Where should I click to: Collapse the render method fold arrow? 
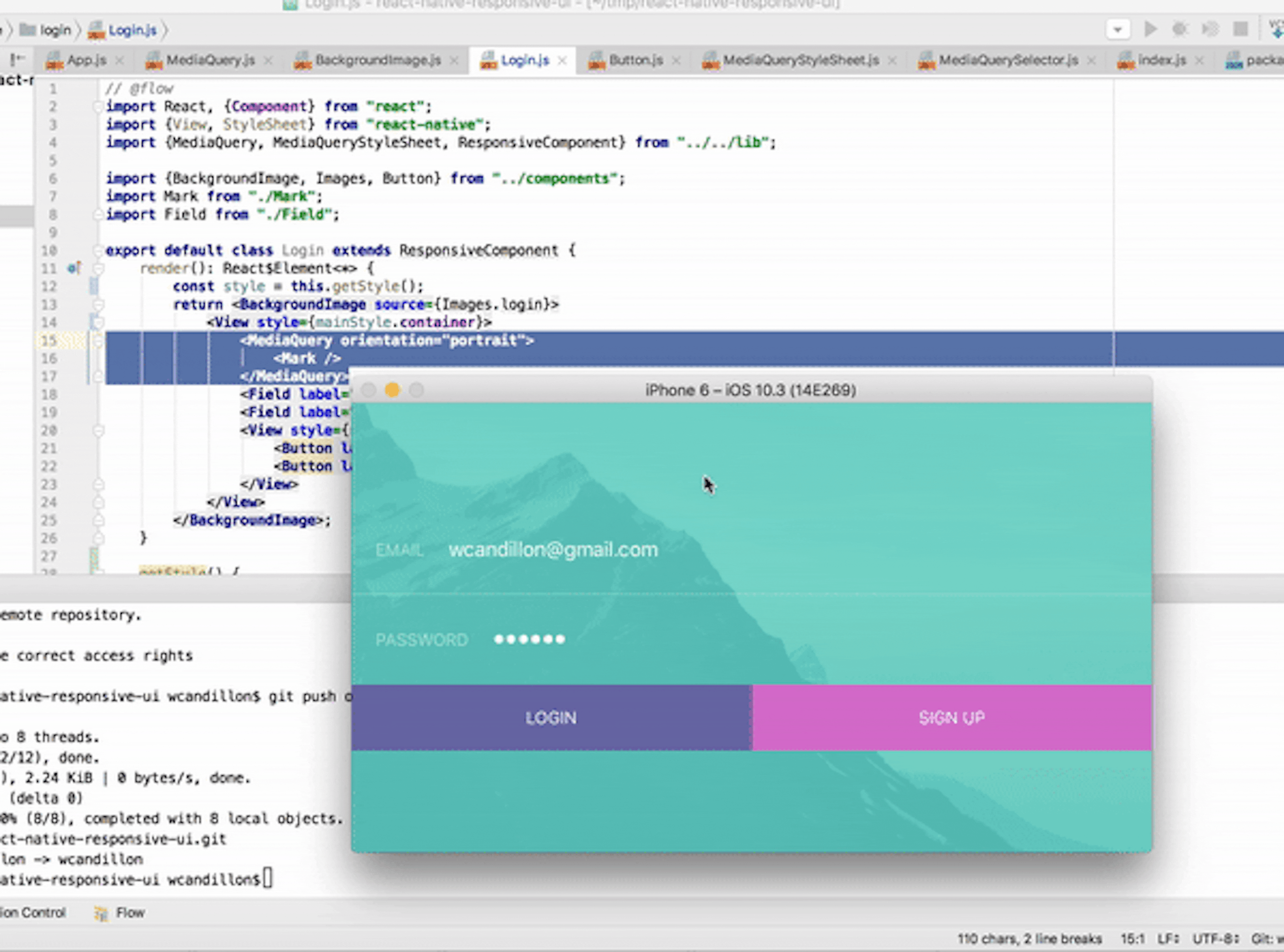(x=99, y=268)
